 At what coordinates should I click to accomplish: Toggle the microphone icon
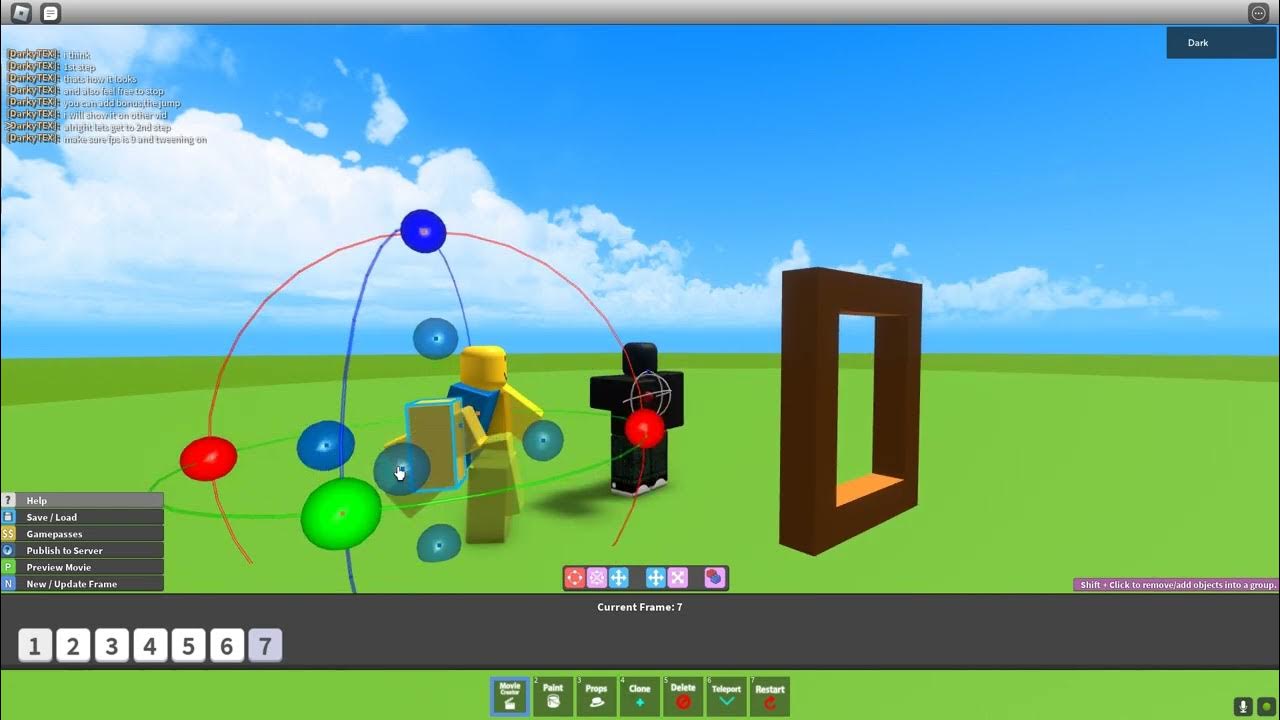1243,707
